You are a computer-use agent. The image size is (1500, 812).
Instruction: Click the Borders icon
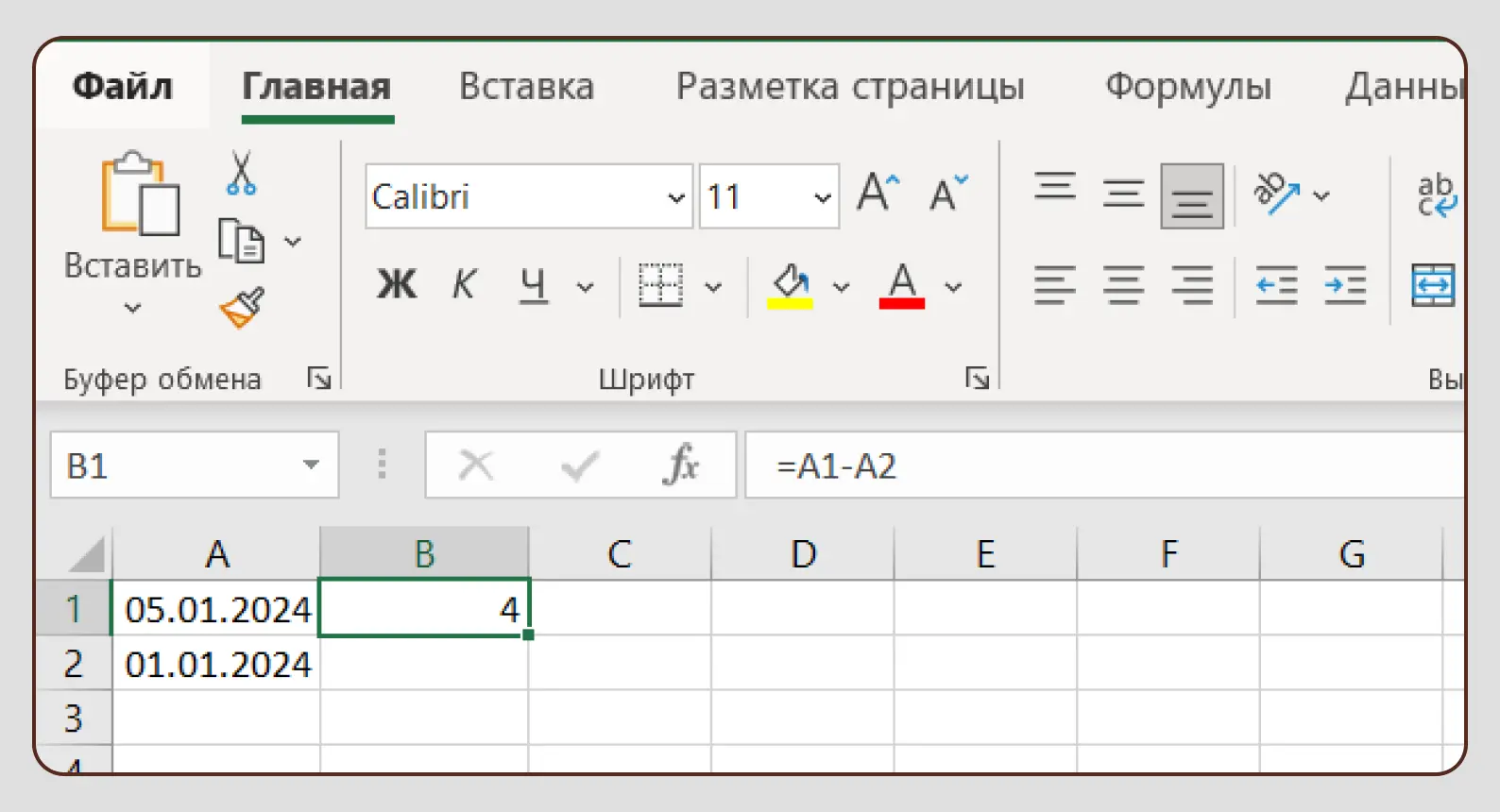point(660,285)
